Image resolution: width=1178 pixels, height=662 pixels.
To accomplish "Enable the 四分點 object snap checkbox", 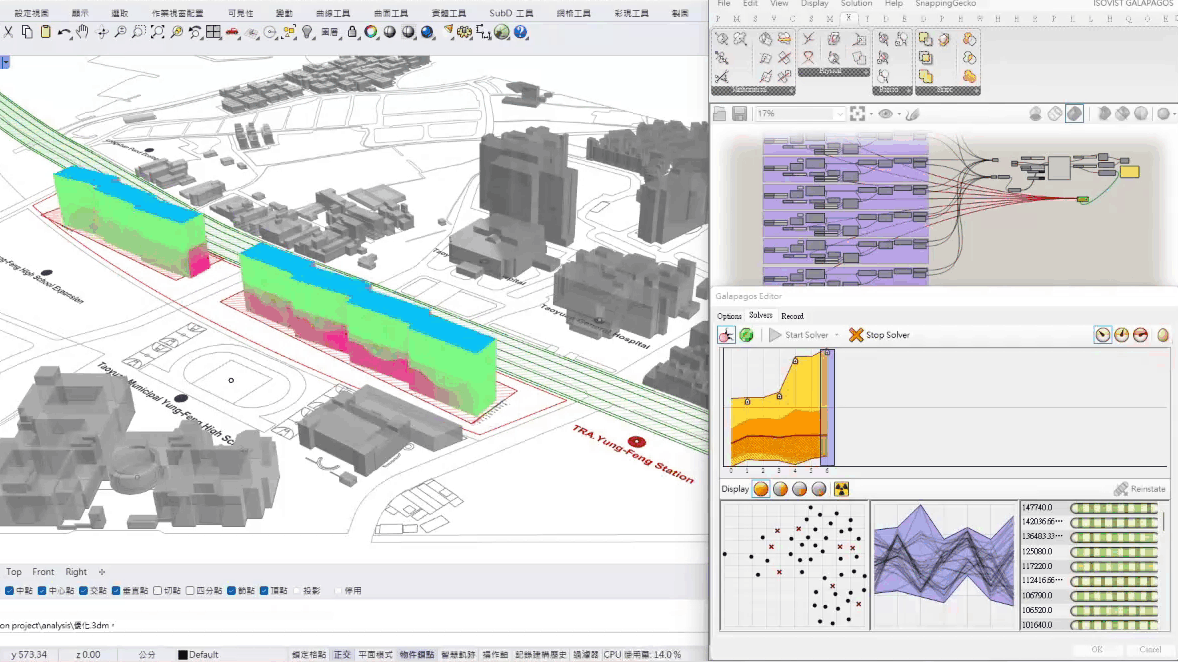I will tap(190, 591).
